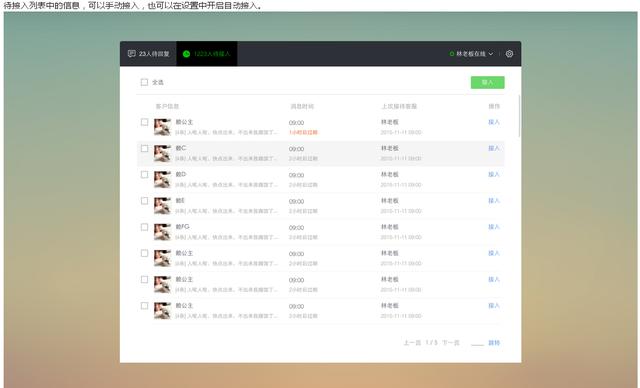Click 赖C's avatar thumbnail

(x=162, y=153)
